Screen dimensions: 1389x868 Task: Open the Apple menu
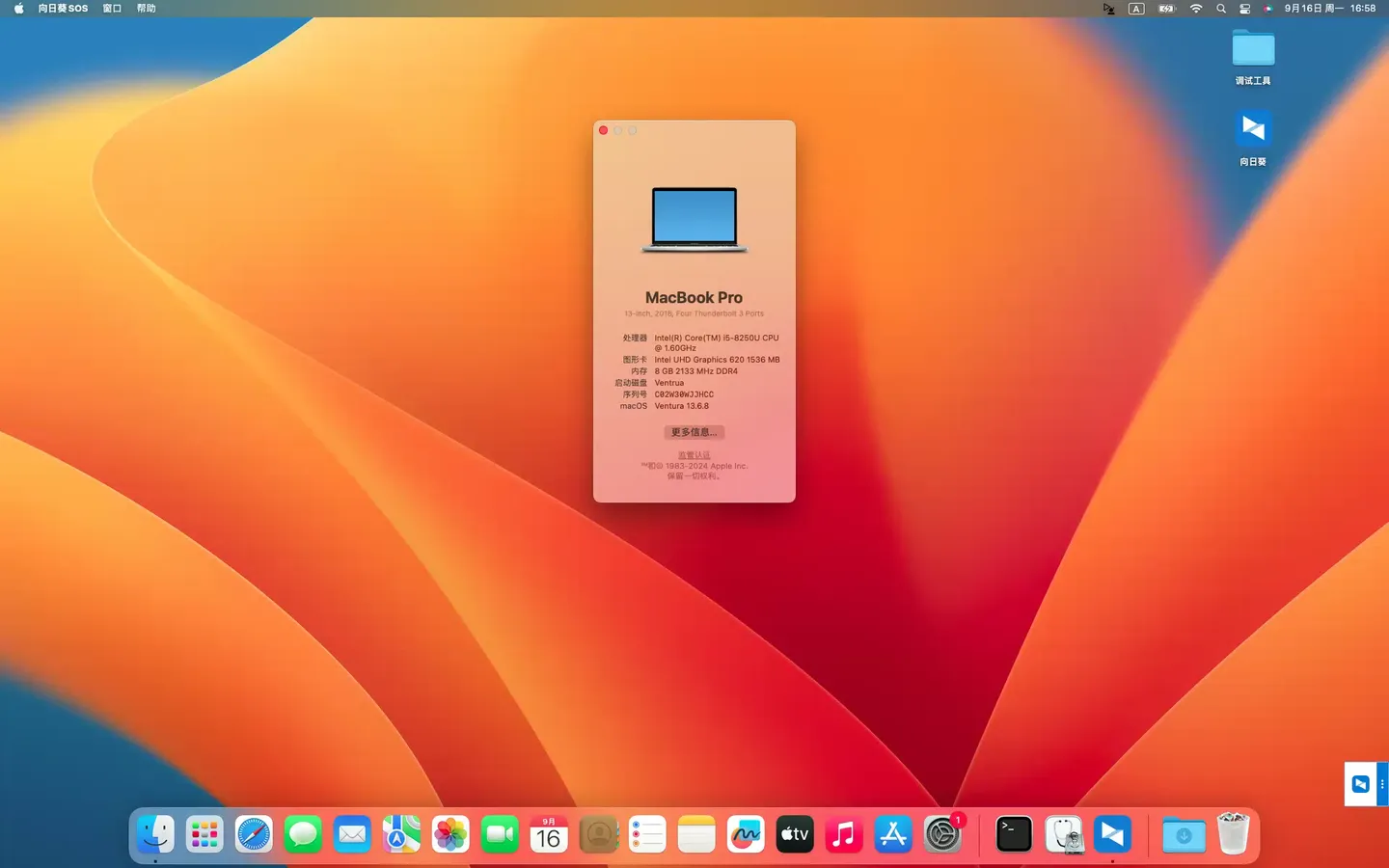click(x=18, y=9)
